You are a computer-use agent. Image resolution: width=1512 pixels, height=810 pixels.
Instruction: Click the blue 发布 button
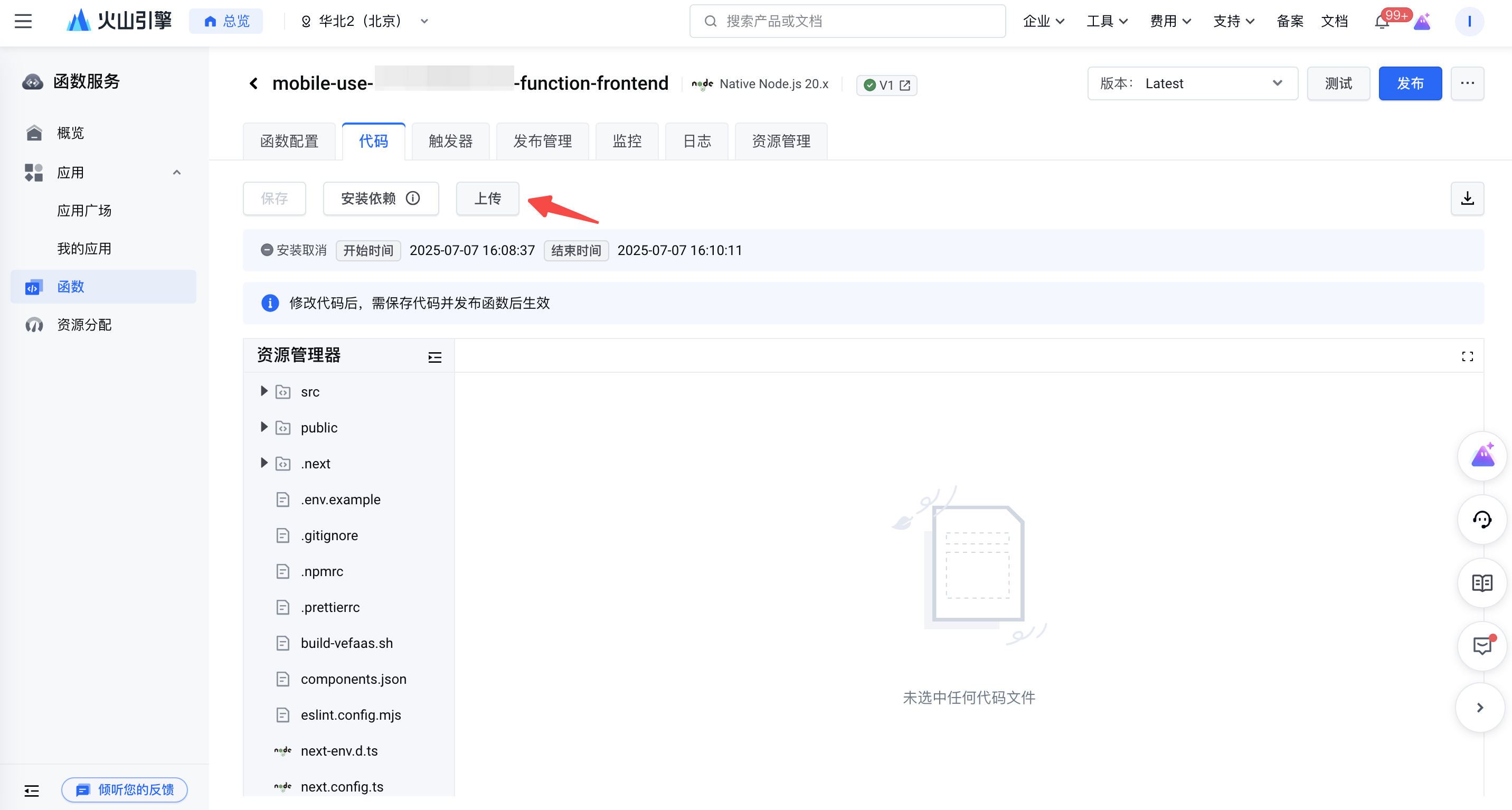[1409, 83]
